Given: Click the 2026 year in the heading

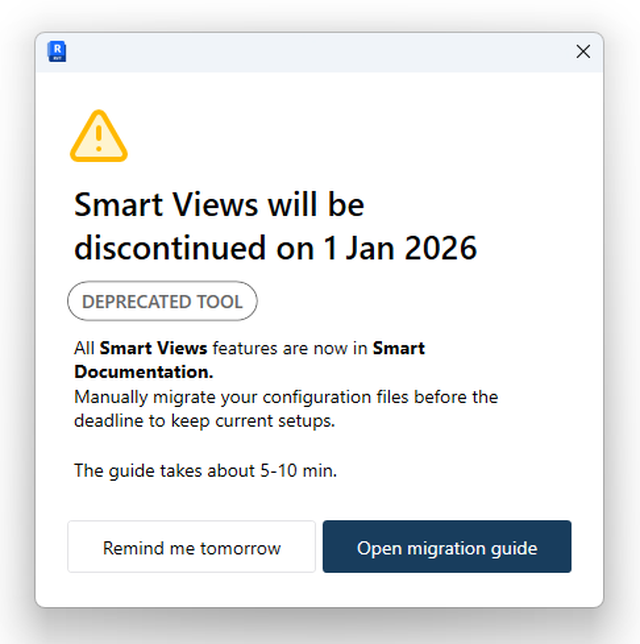Looking at the screenshot, I should click(441, 248).
